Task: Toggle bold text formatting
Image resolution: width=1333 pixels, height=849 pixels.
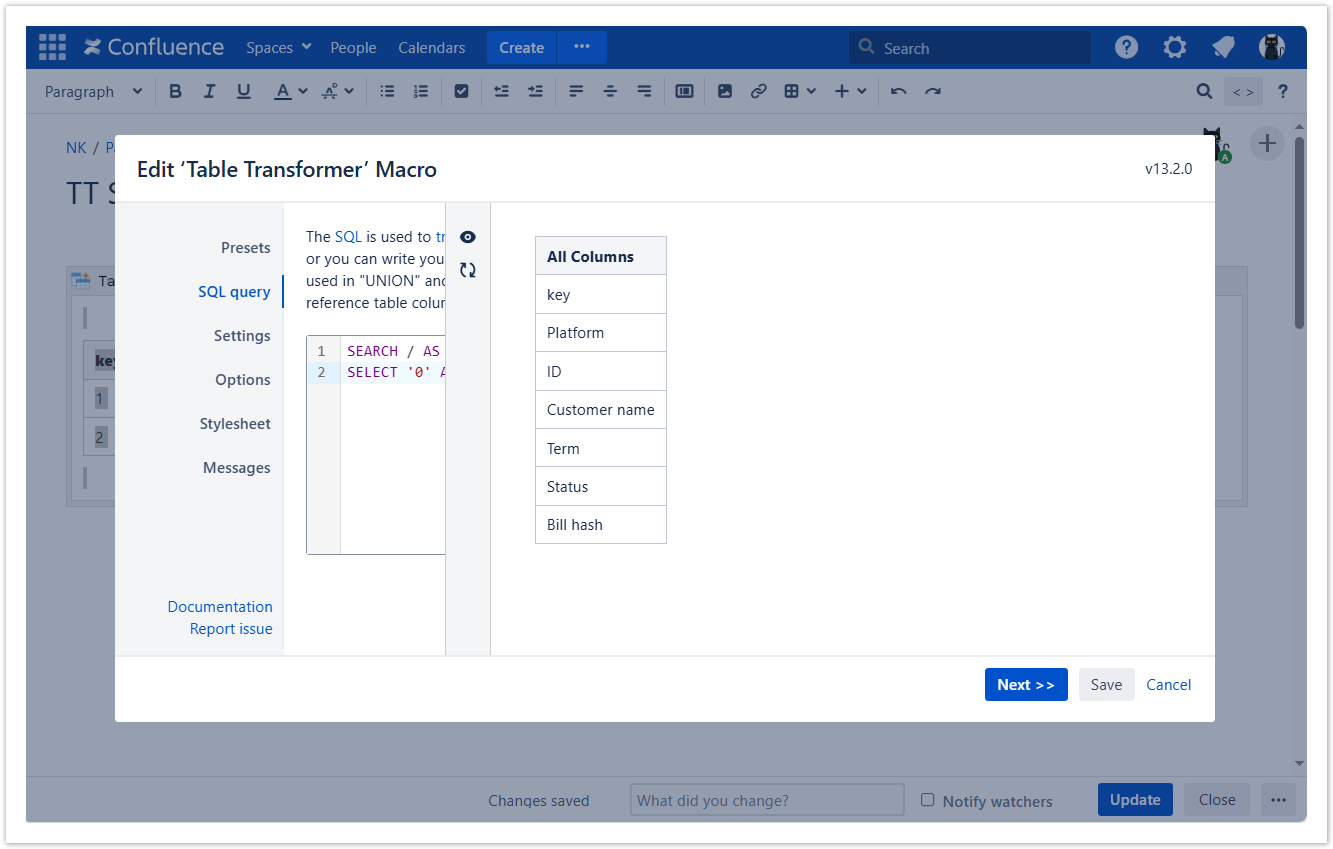Action: pos(175,91)
